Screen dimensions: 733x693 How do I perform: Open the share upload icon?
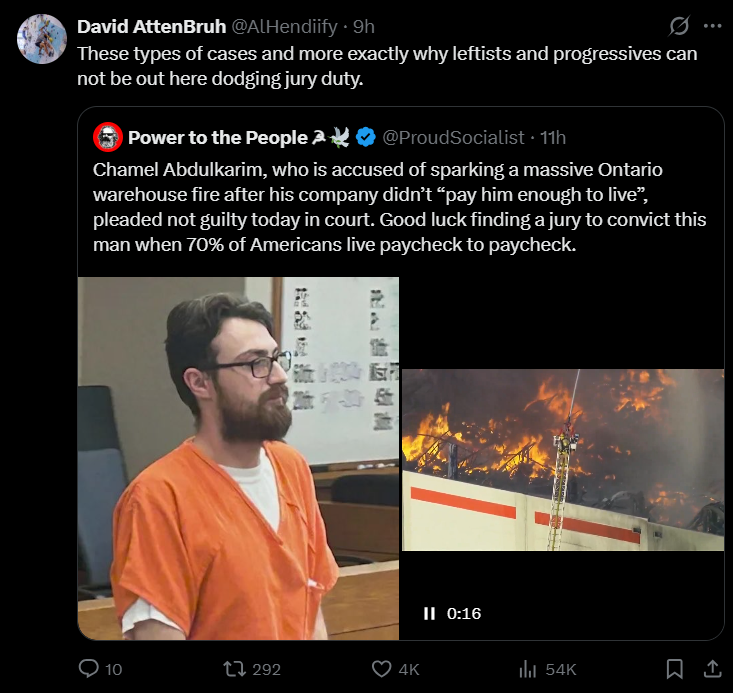coord(712,669)
